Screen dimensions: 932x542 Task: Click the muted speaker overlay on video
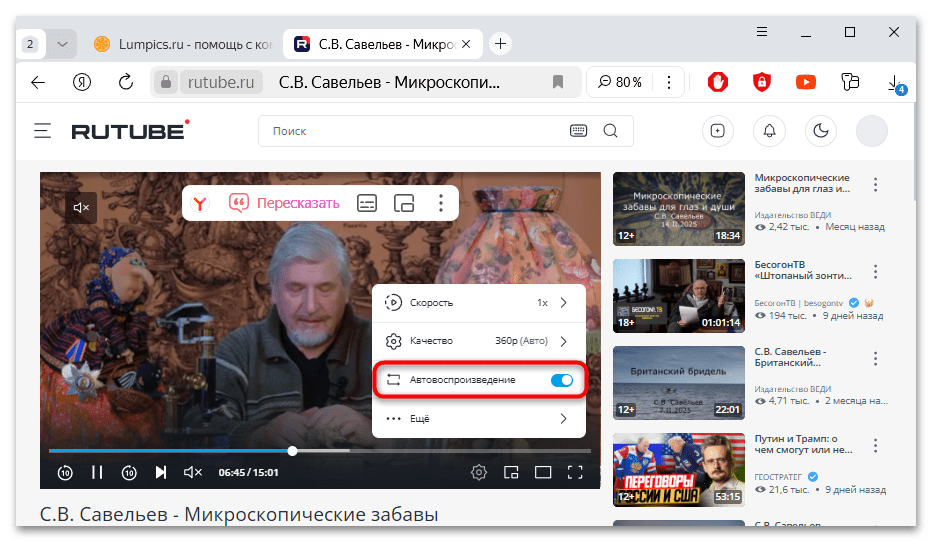81,207
